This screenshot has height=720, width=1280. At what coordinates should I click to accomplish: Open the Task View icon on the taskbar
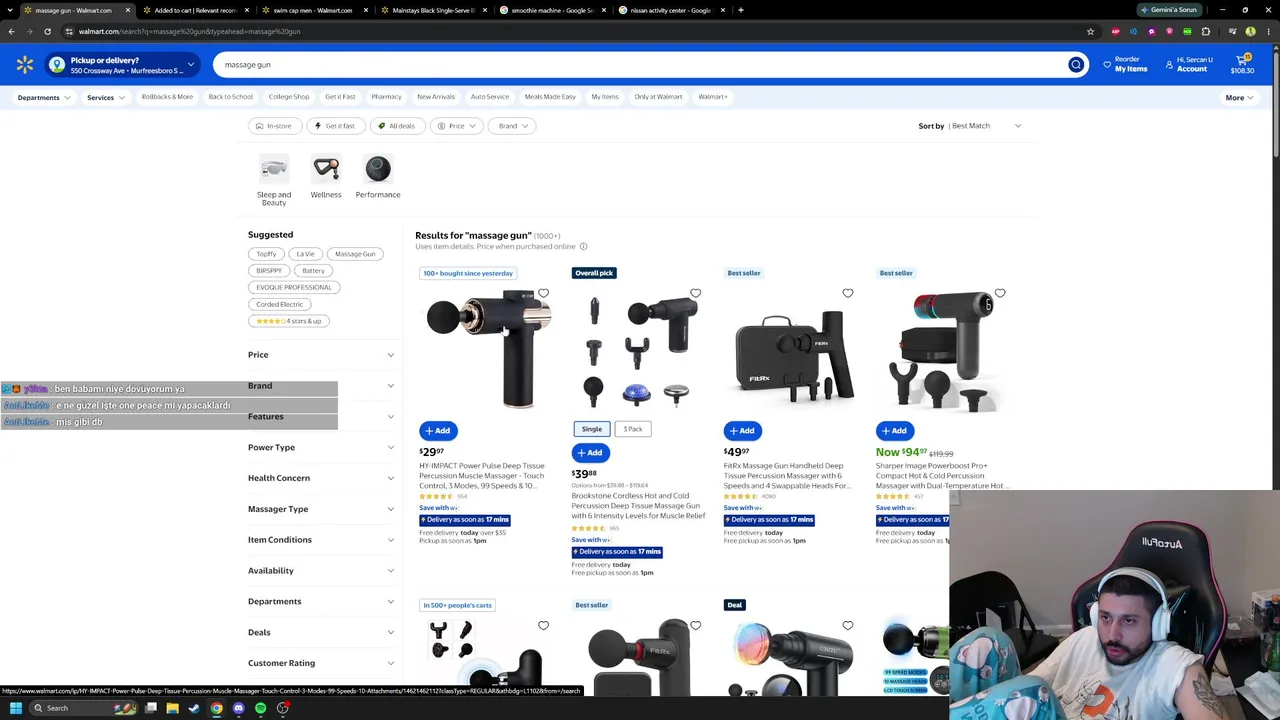point(151,708)
